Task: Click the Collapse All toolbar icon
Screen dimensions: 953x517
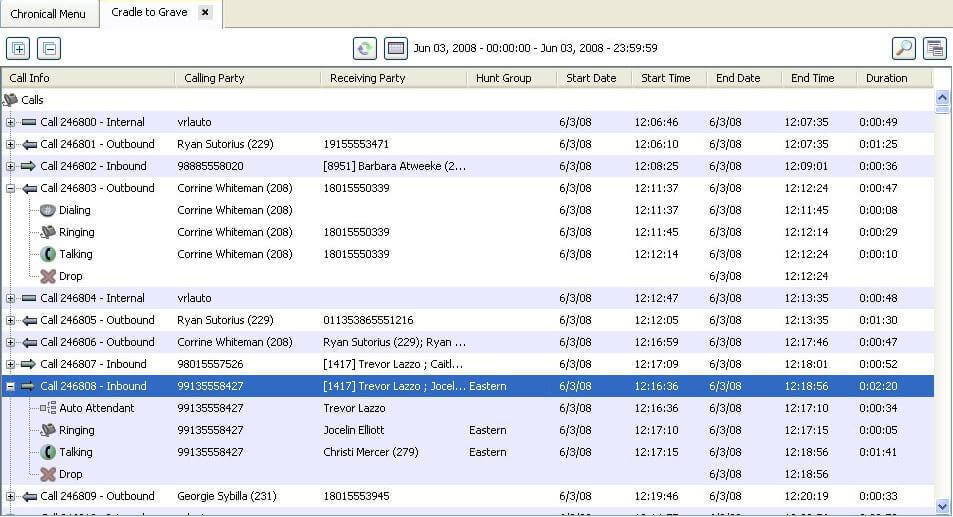Action: [x=49, y=48]
